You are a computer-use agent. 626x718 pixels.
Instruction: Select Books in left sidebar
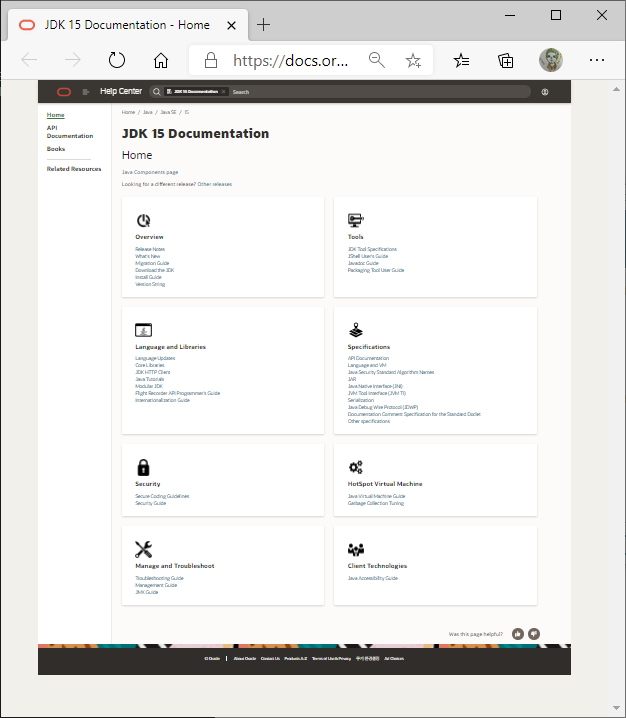(56, 149)
